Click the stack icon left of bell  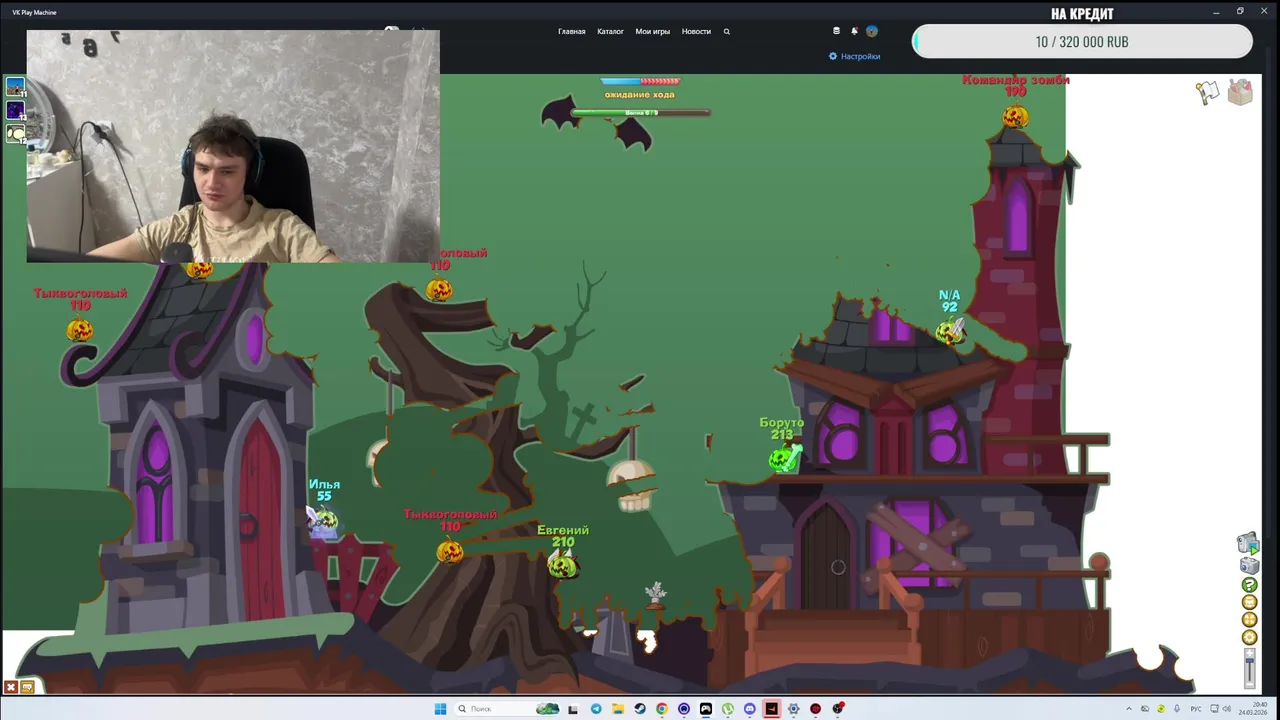836,31
